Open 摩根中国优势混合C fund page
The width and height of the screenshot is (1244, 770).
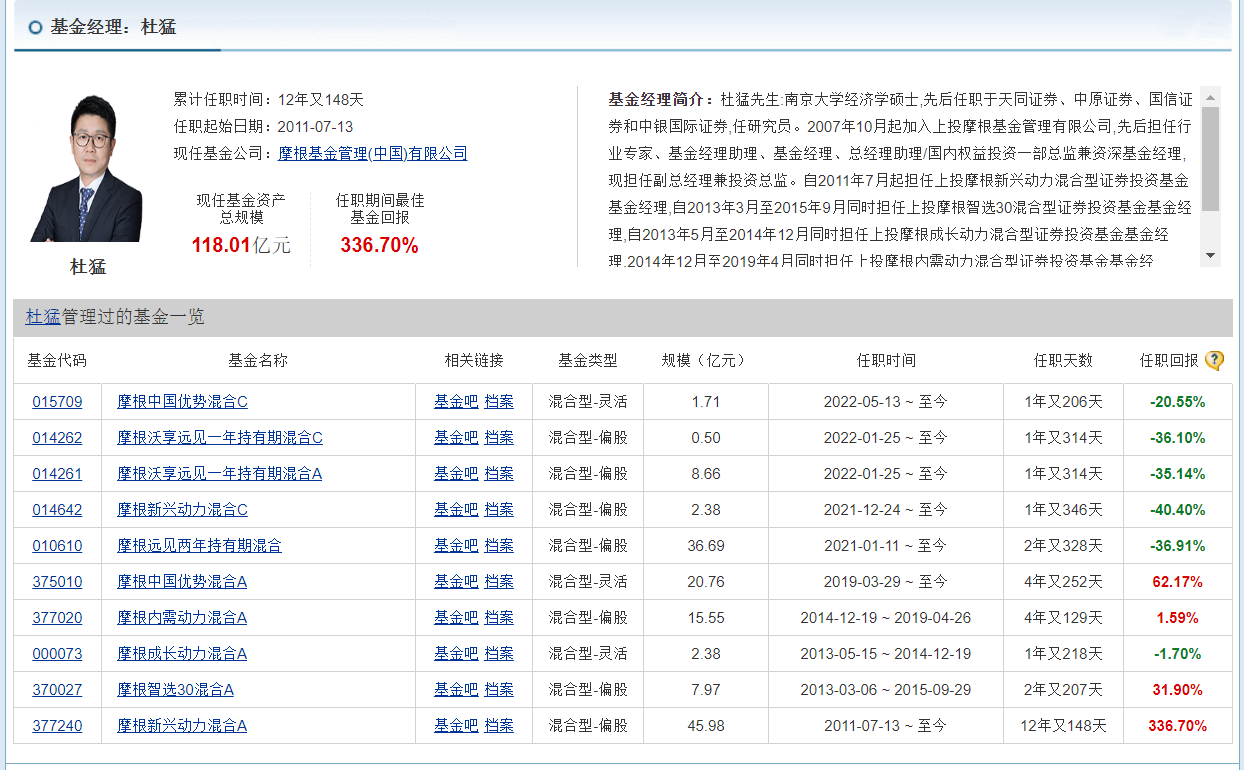pyautogui.click(x=182, y=402)
